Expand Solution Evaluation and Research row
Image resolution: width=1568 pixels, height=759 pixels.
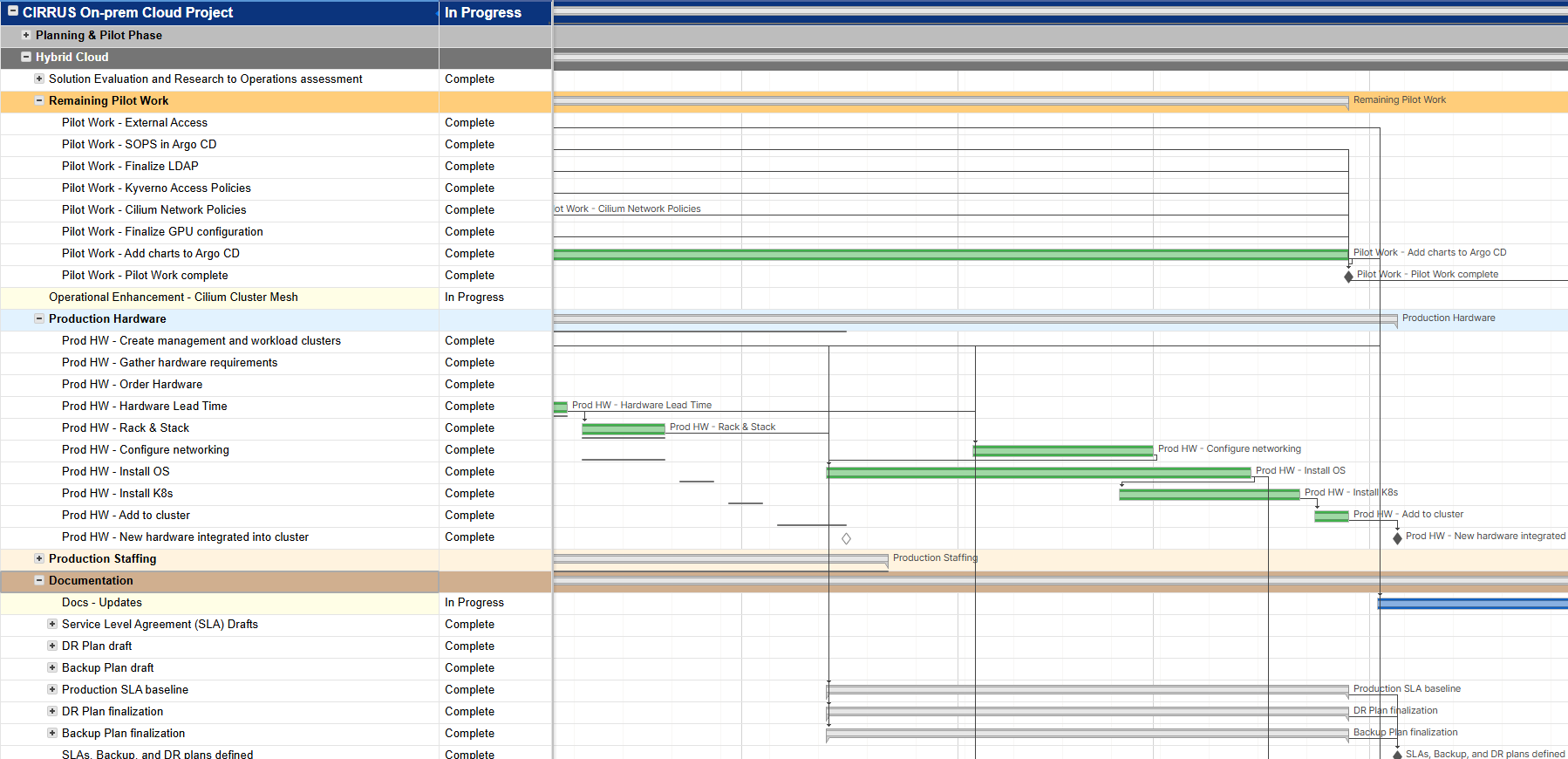39,79
